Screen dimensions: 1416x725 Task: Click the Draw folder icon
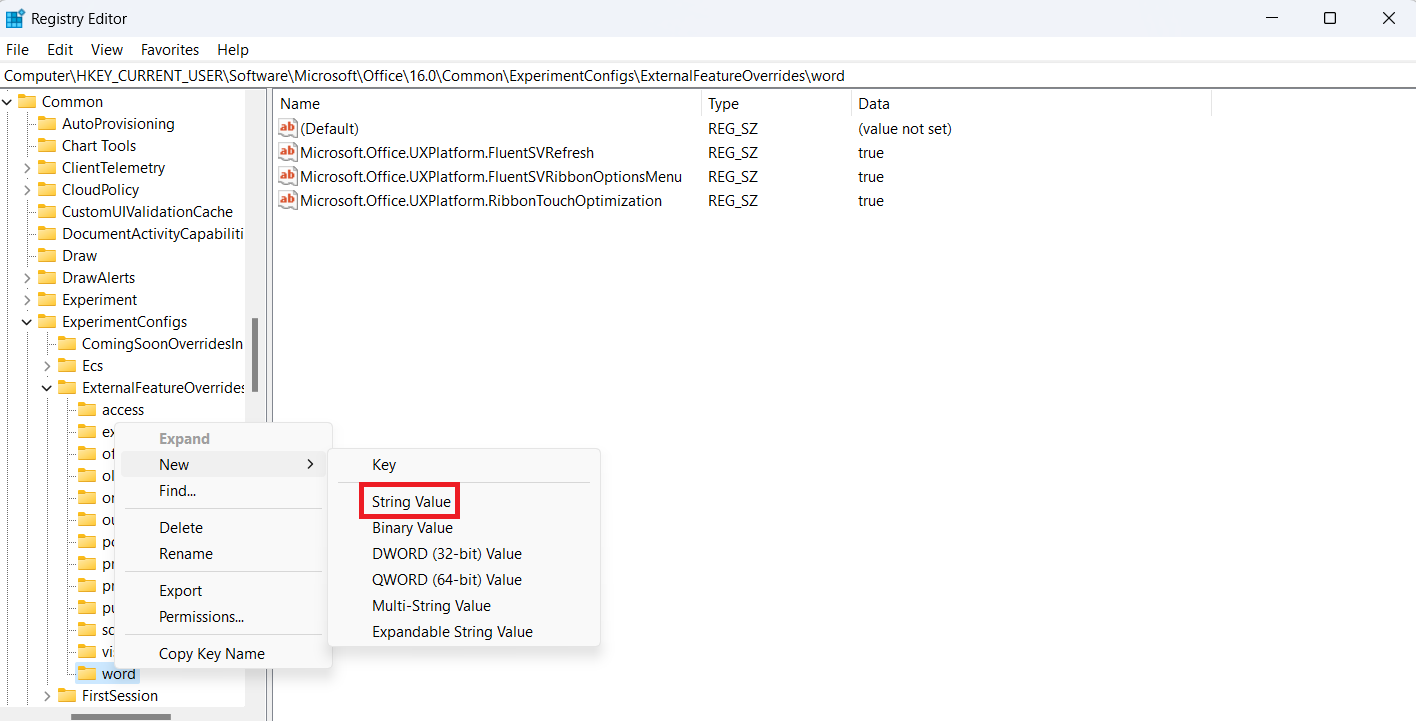[x=47, y=256]
